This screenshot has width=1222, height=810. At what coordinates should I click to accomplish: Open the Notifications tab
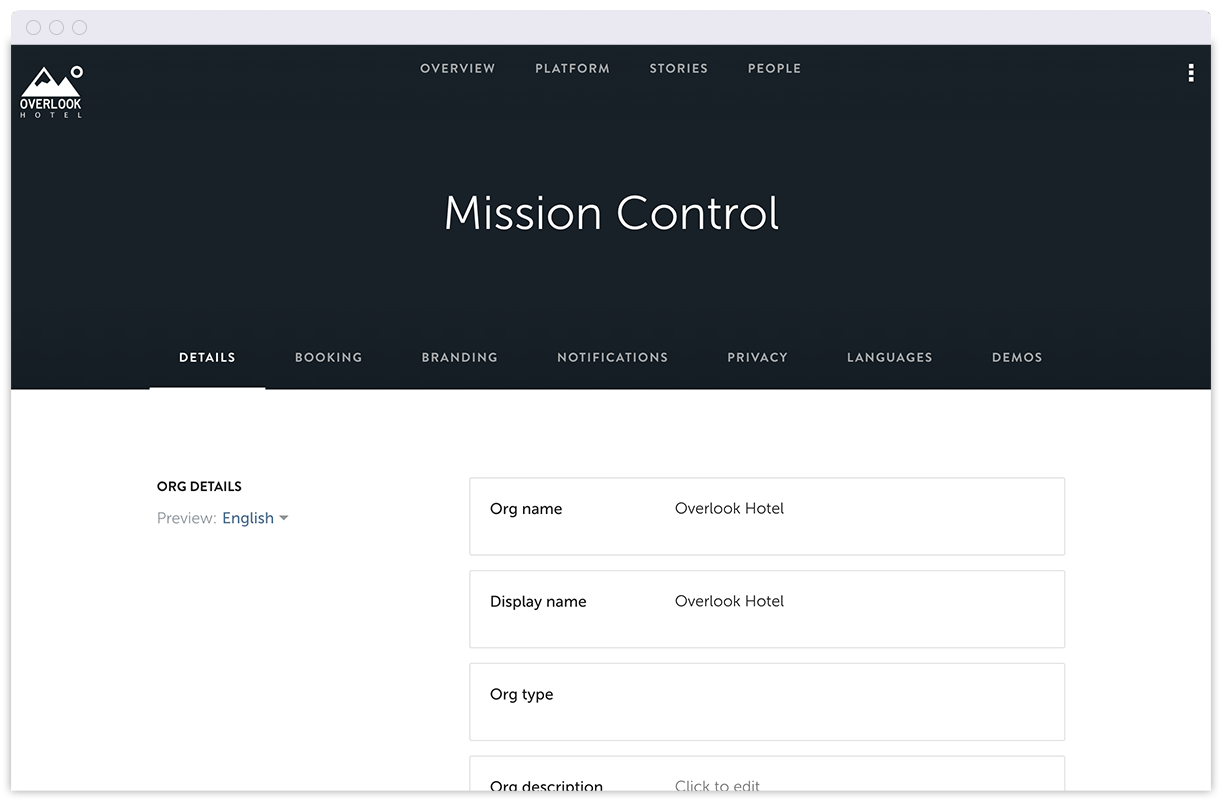[612, 358]
